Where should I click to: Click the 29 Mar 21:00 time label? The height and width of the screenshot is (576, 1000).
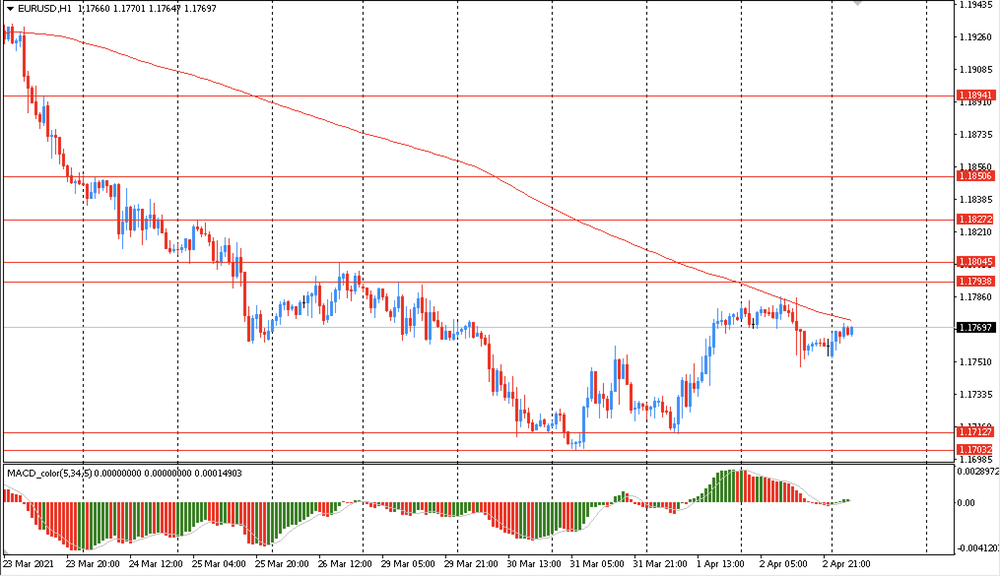tap(471, 564)
